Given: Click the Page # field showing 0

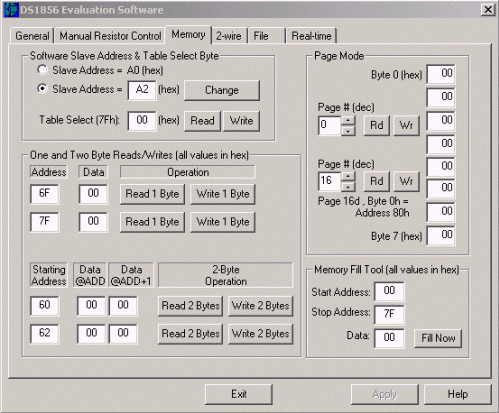Looking at the screenshot, I should coord(329,125).
